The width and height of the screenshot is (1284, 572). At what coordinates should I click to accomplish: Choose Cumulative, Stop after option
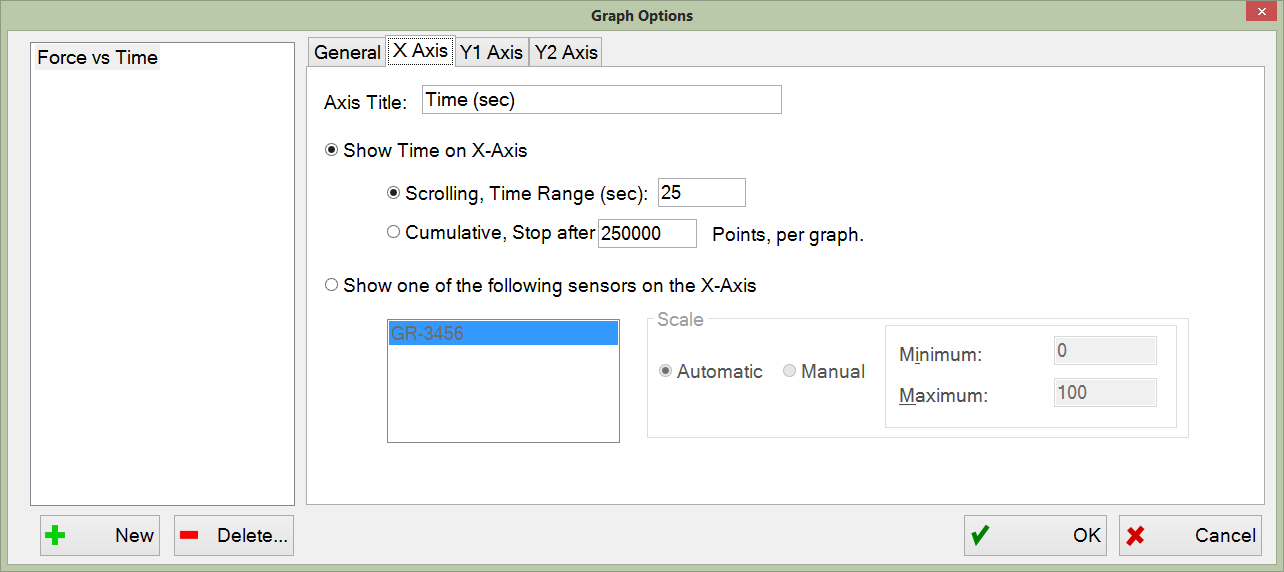click(x=490, y=233)
